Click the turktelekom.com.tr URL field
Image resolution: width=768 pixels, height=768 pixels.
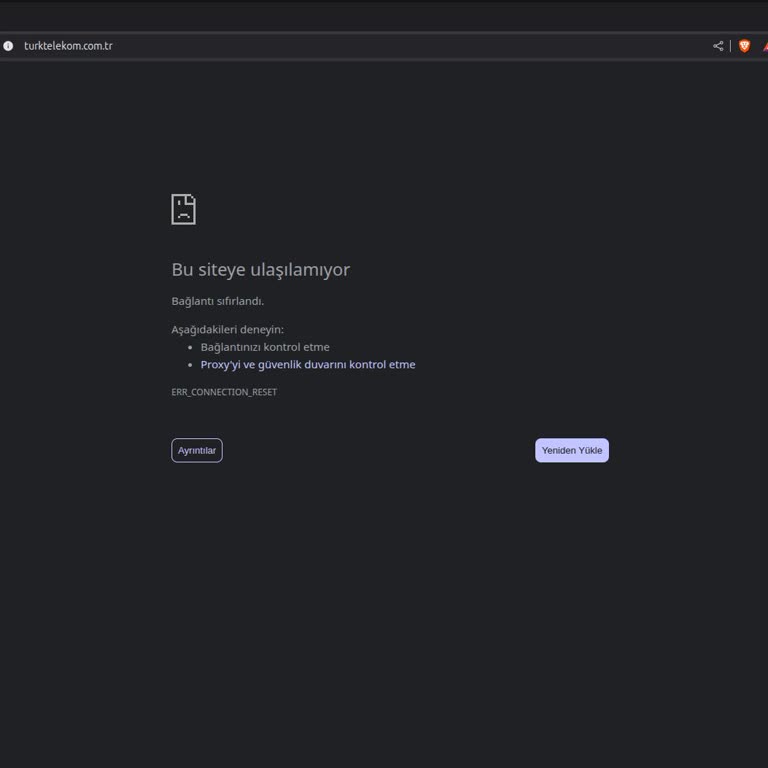pos(68,46)
